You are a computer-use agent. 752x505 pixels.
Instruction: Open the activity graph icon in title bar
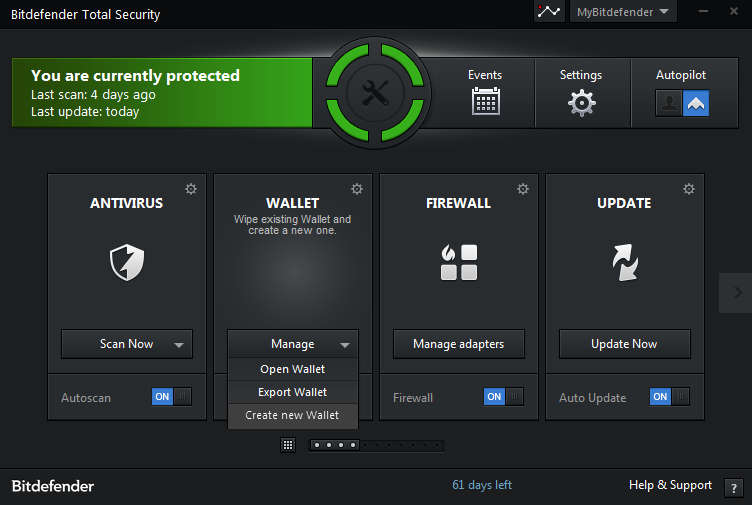pyautogui.click(x=549, y=11)
